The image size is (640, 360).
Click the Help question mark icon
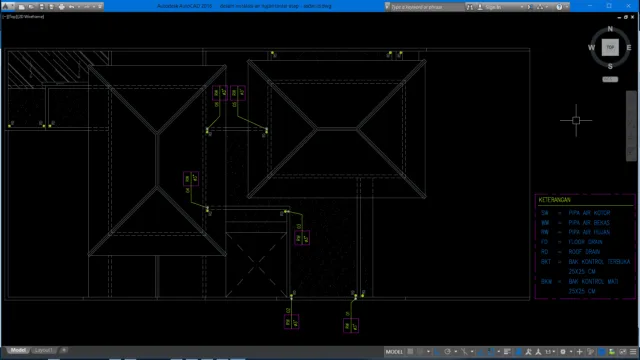559,7
